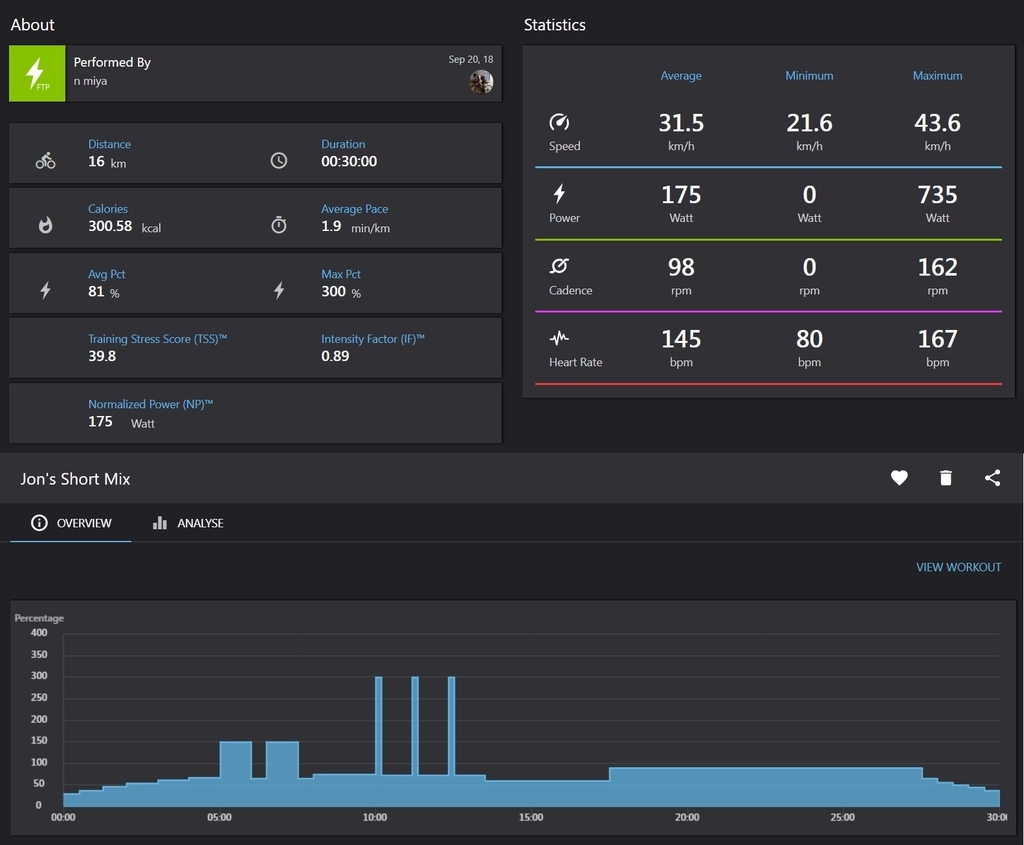Screen dimensions: 1024x845
Task: Click the first 300 percent spike bar
Action: point(379,725)
